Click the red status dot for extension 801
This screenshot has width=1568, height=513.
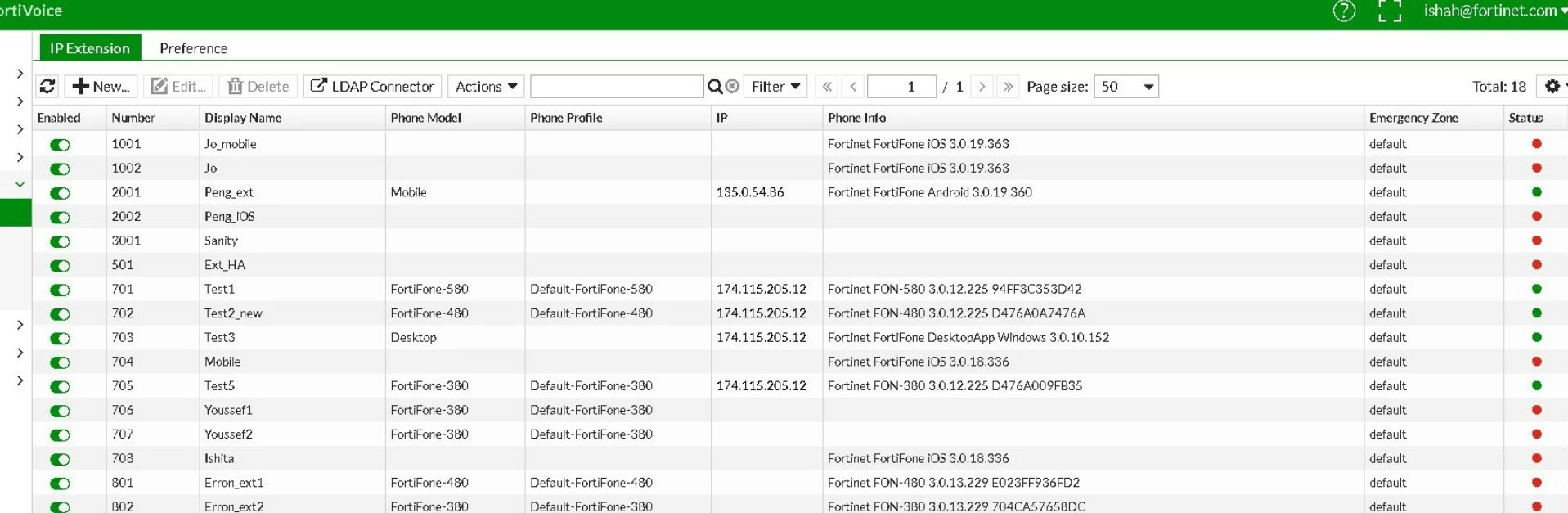click(1536, 483)
